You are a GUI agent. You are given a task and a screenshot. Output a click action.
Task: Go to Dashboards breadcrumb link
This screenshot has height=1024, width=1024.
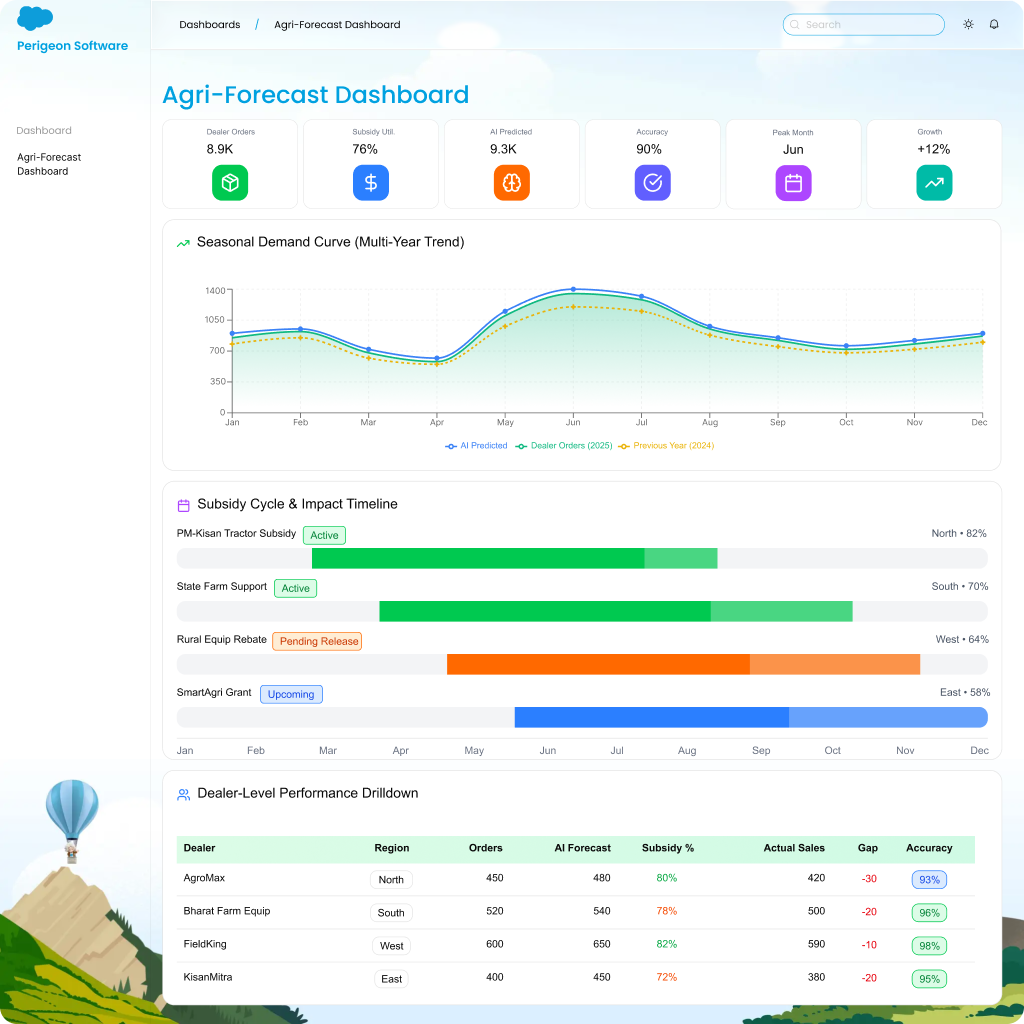(210, 24)
